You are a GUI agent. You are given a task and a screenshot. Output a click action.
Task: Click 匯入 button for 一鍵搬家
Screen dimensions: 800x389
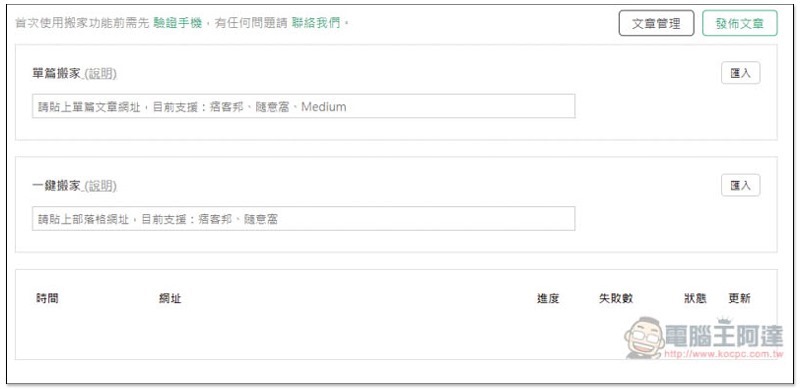point(740,185)
